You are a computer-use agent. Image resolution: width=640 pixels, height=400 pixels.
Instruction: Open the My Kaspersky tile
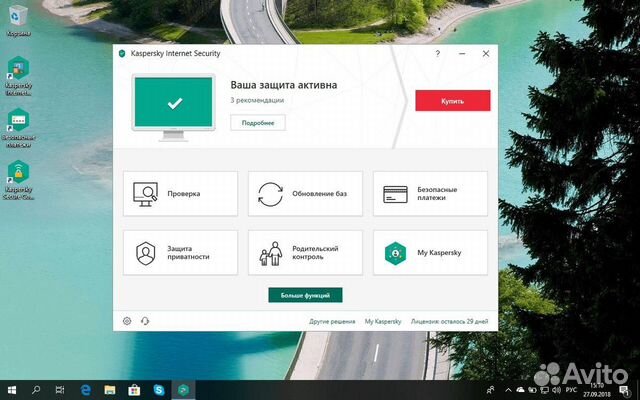pos(430,253)
